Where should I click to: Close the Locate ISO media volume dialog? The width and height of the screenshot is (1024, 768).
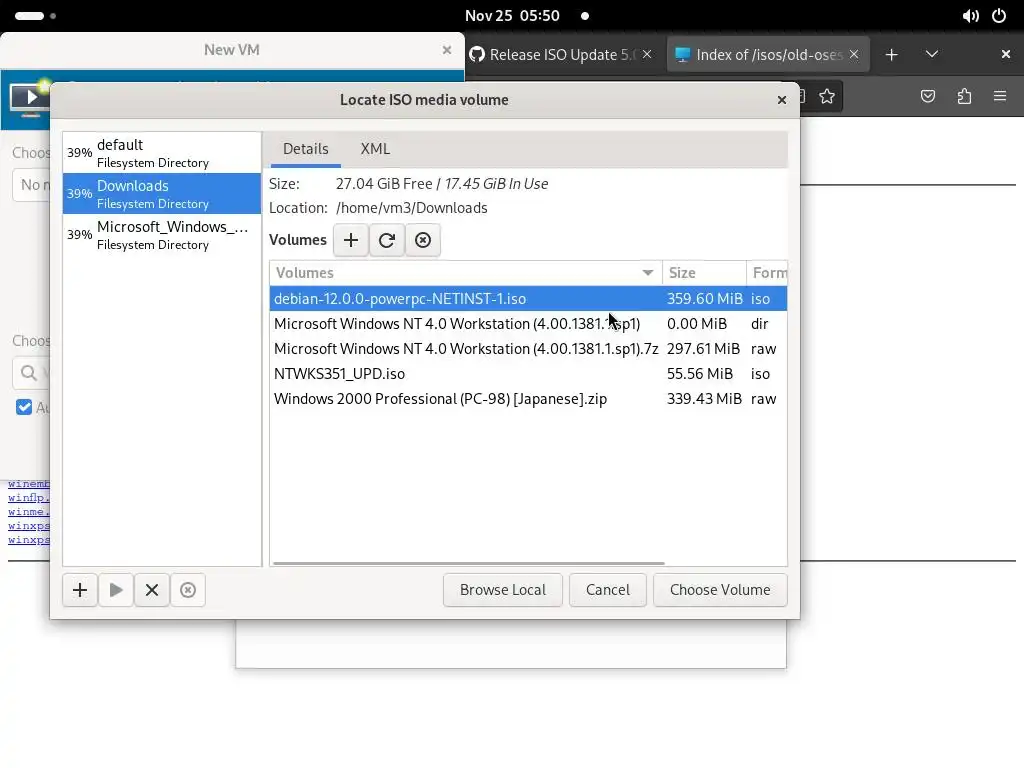(x=782, y=100)
